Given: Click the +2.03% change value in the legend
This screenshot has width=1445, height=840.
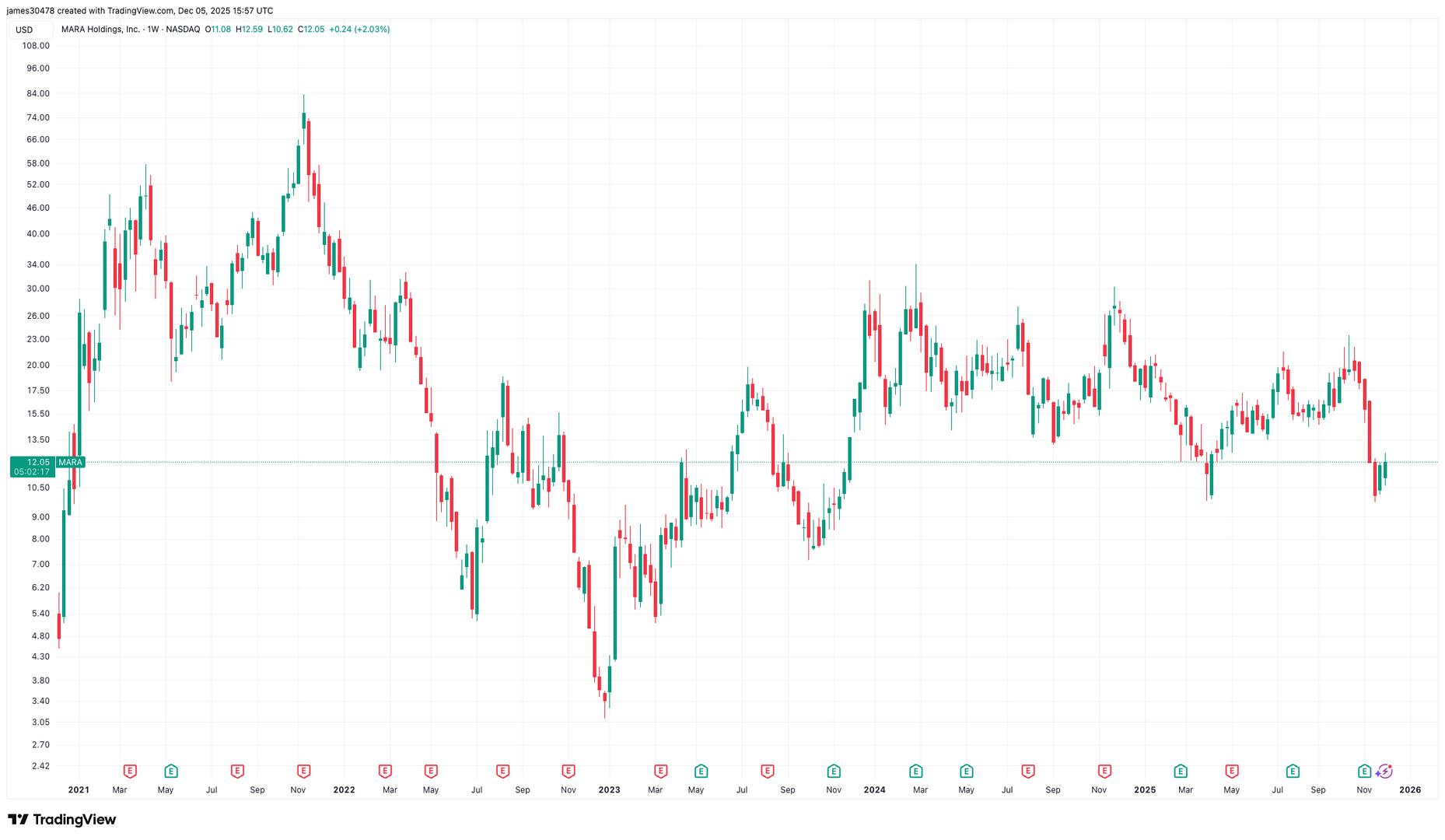Looking at the screenshot, I should point(370,29).
